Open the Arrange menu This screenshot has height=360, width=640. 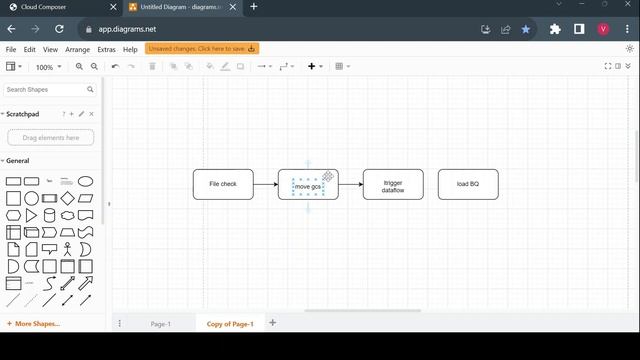tap(78, 50)
